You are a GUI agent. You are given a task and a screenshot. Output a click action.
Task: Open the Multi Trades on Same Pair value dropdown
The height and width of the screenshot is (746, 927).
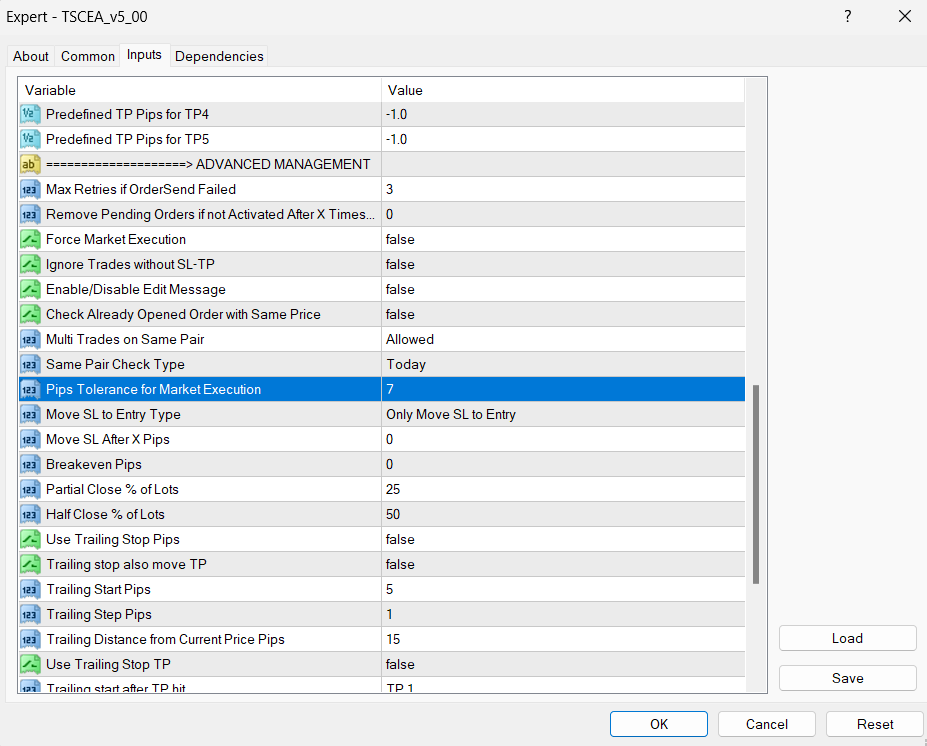point(410,339)
